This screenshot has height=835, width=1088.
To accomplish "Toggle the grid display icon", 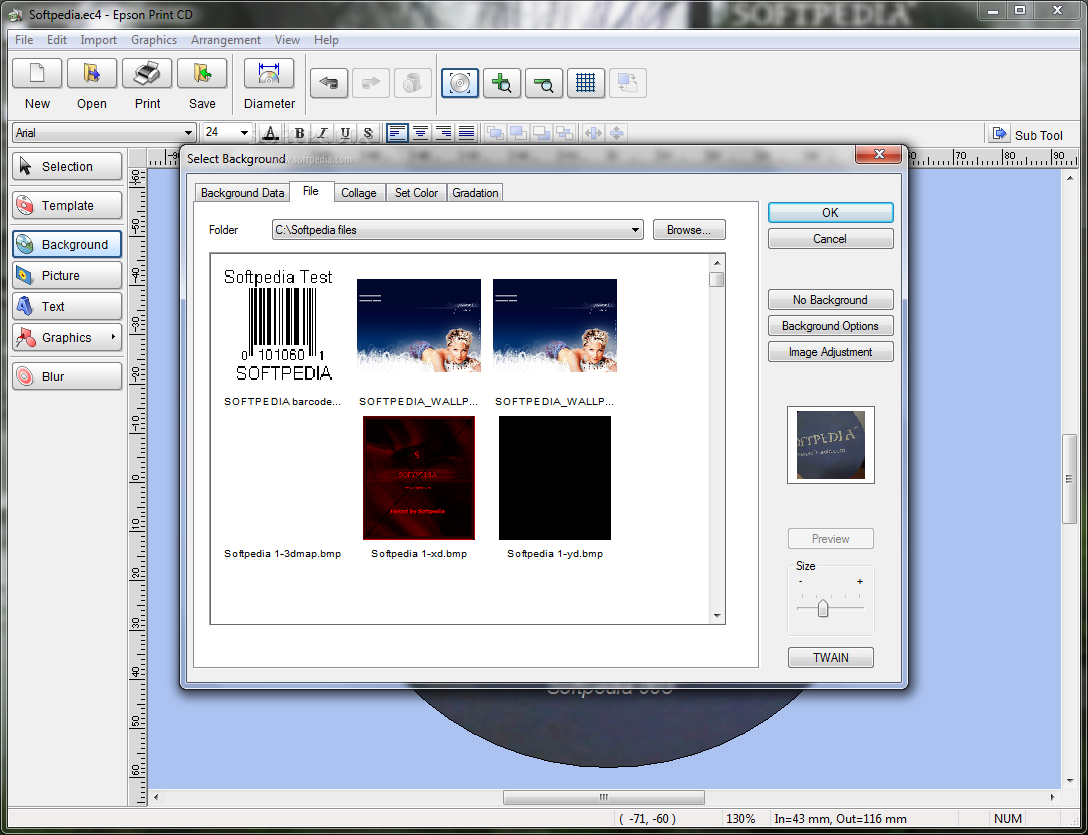I will click(x=586, y=83).
